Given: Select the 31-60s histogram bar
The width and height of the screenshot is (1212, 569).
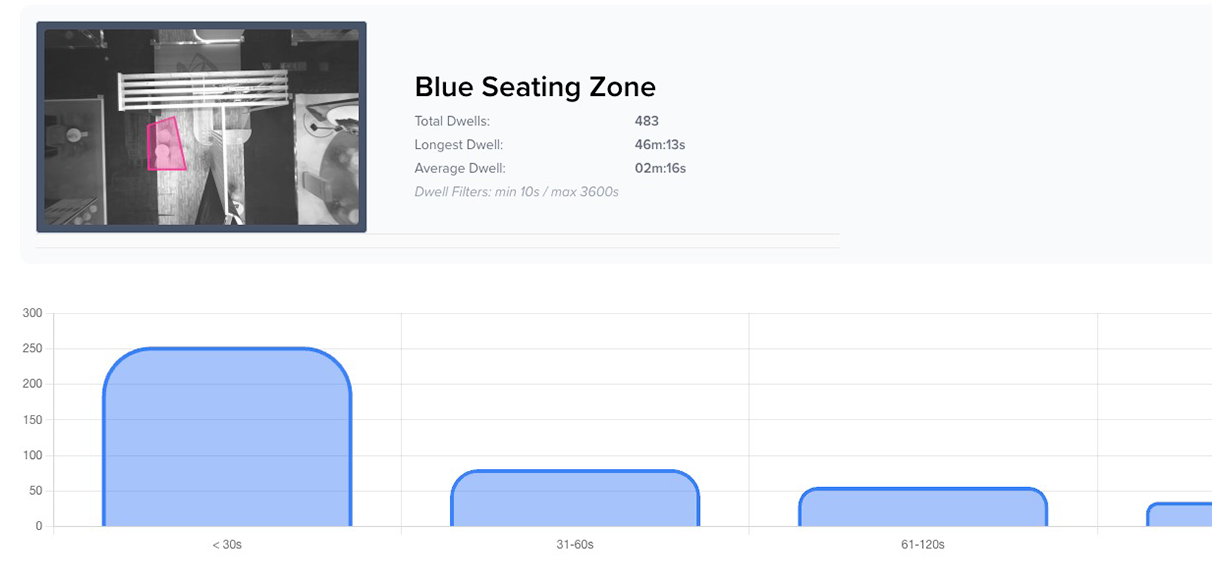Looking at the screenshot, I should 575,498.
